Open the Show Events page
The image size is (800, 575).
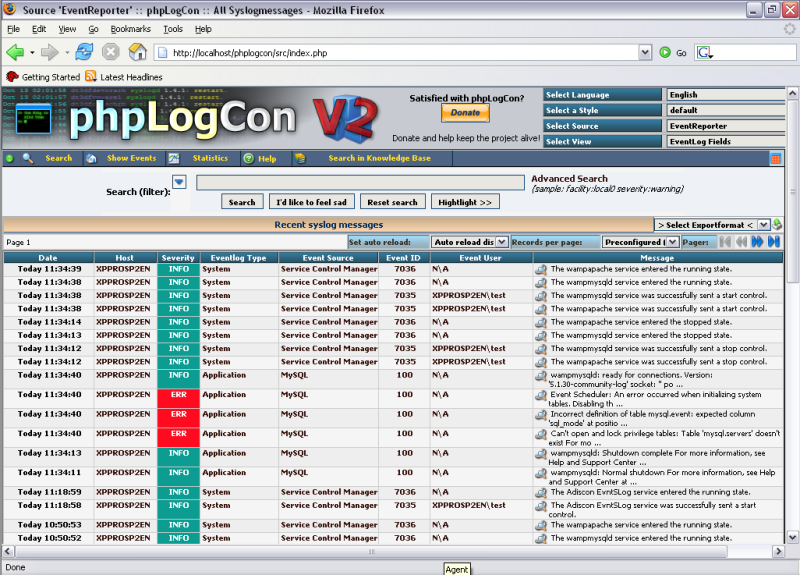tap(132, 158)
